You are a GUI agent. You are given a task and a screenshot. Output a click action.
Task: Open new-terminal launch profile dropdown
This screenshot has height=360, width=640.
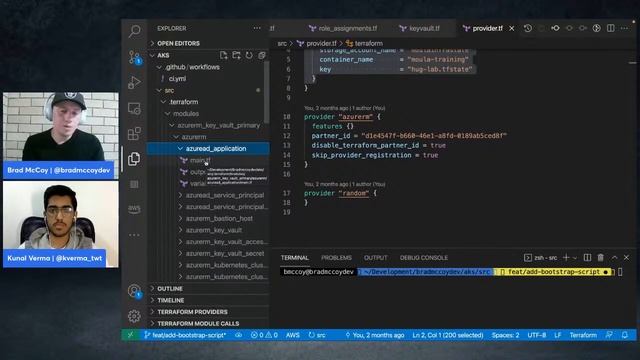575,258
